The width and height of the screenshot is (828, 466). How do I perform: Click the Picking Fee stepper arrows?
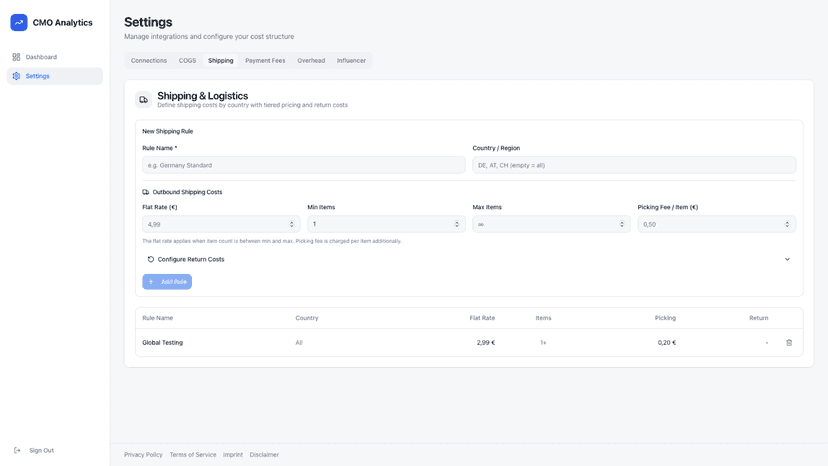tap(787, 224)
